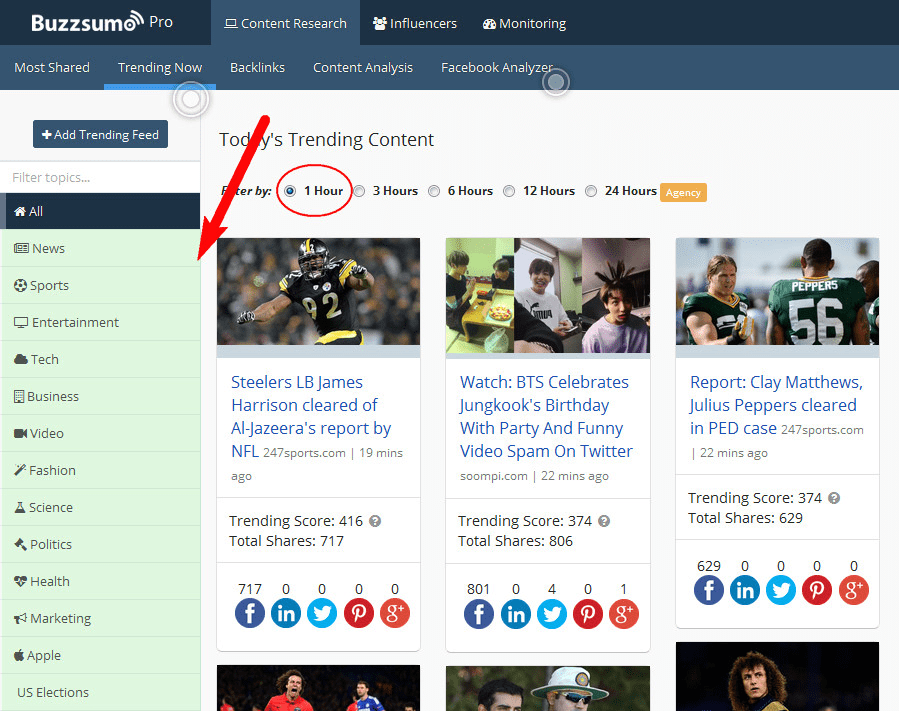Click help icon beside Trending Score 416
This screenshot has width=899, height=711.
click(375, 521)
